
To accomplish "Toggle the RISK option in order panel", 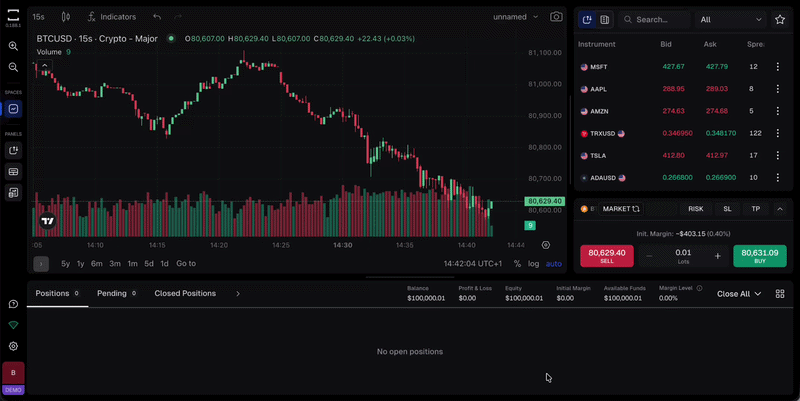I will click(x=695, y=209).
